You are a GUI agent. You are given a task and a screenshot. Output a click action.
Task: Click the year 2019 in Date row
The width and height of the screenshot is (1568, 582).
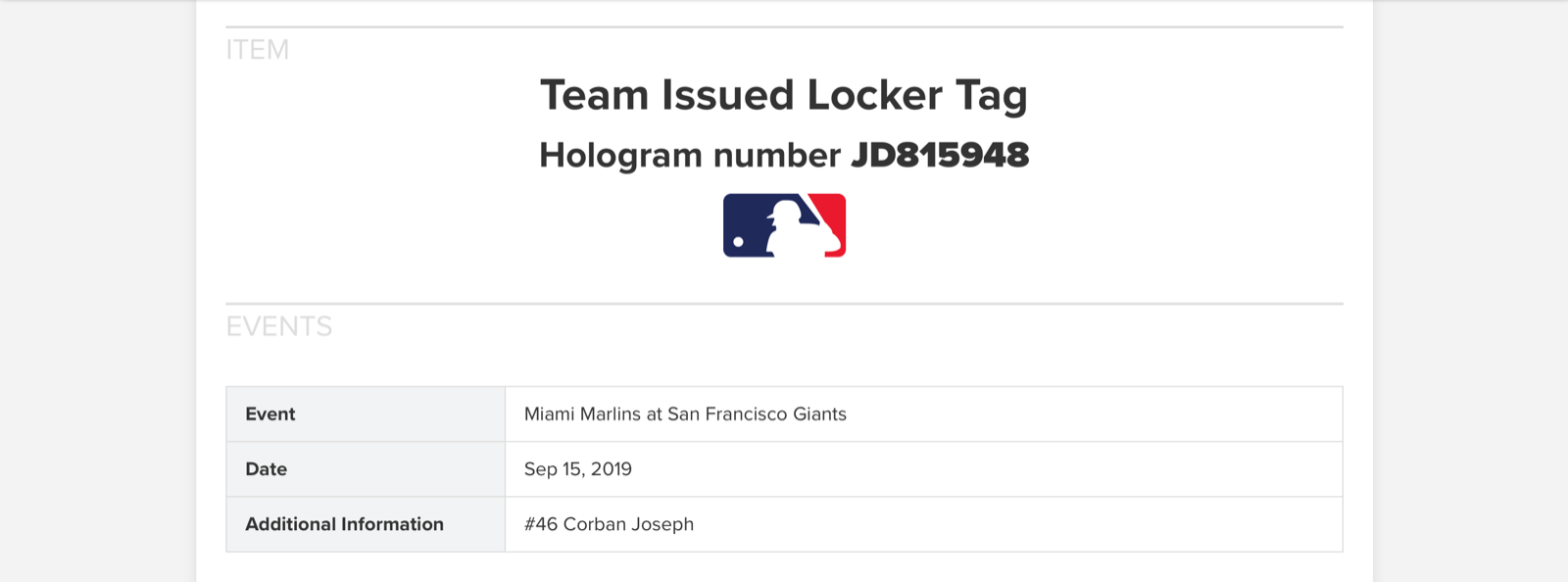612,468
